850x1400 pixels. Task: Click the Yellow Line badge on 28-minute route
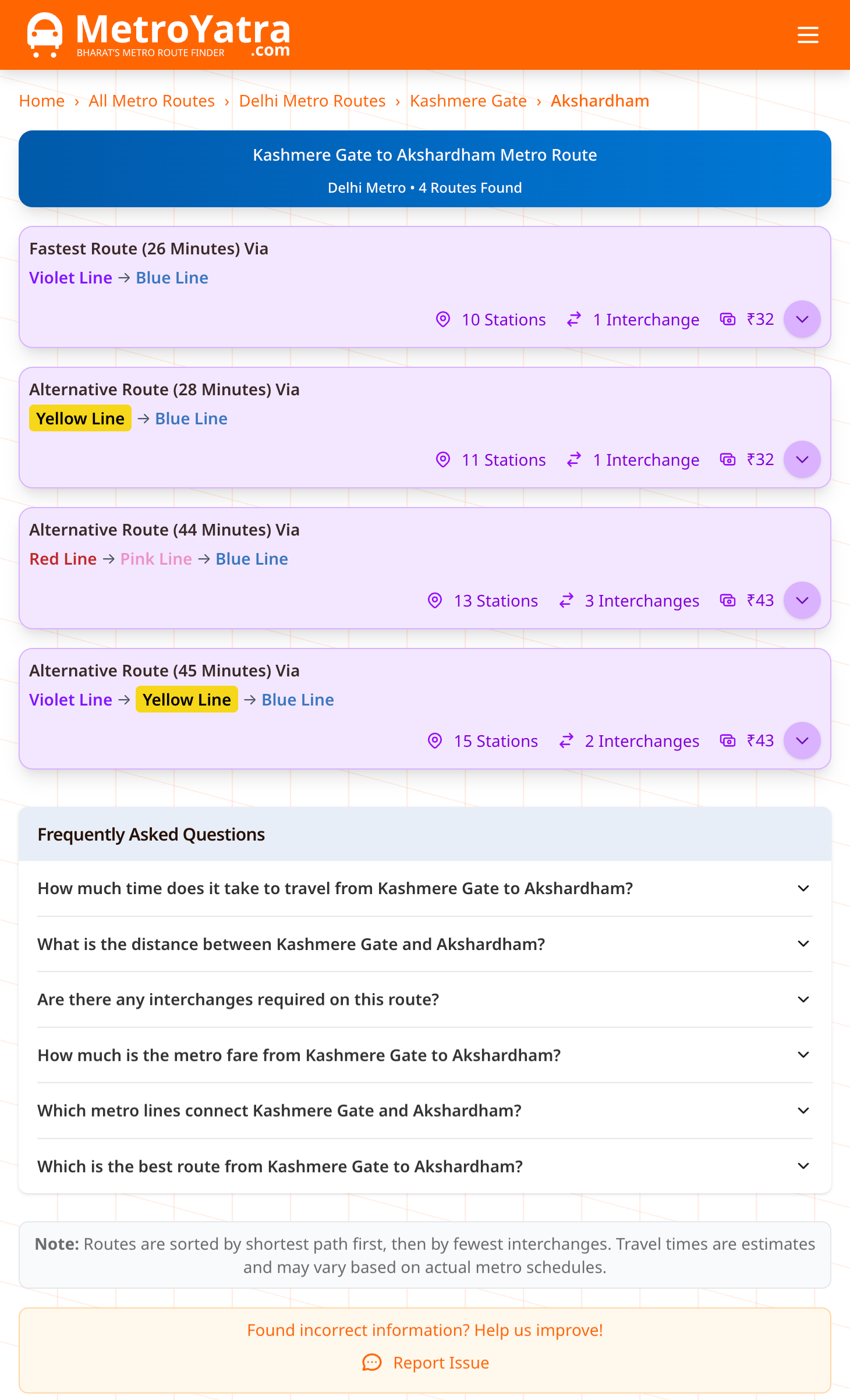tap(80, 418)
